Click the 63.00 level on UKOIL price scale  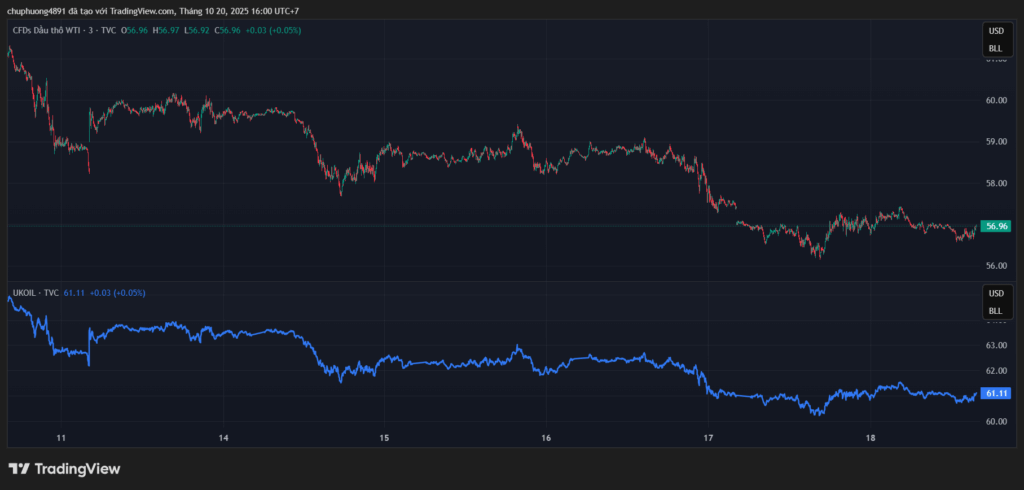pyautogui.click(x=995, y=346)
